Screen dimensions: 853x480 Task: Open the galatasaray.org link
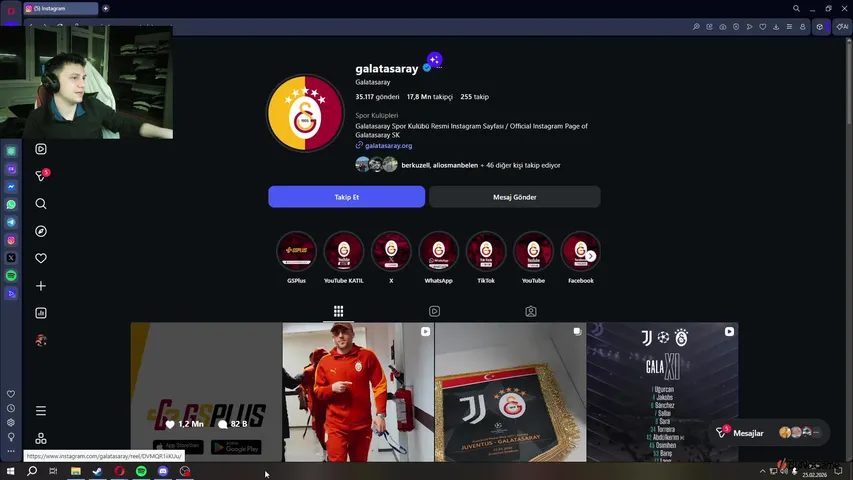coord(388,145)
